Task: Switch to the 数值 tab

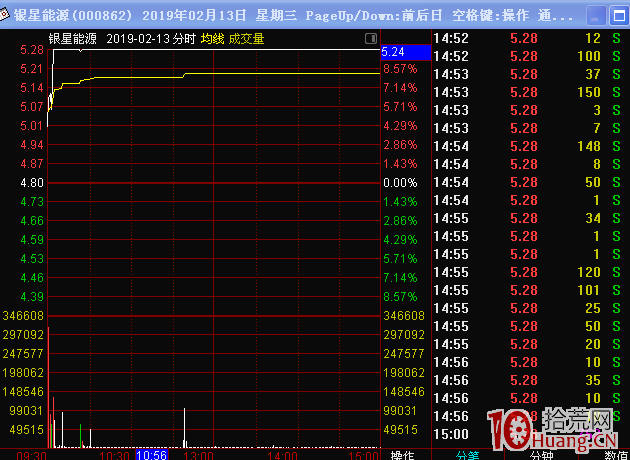Action: 616,455
